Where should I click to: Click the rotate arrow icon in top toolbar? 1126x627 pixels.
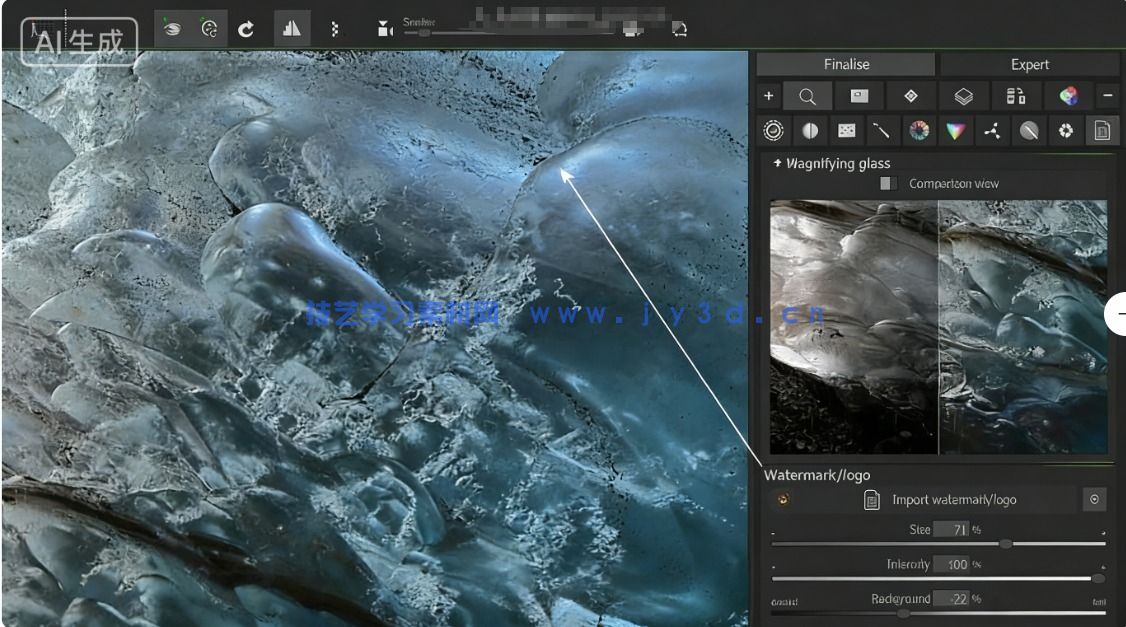tap(246, 29)
